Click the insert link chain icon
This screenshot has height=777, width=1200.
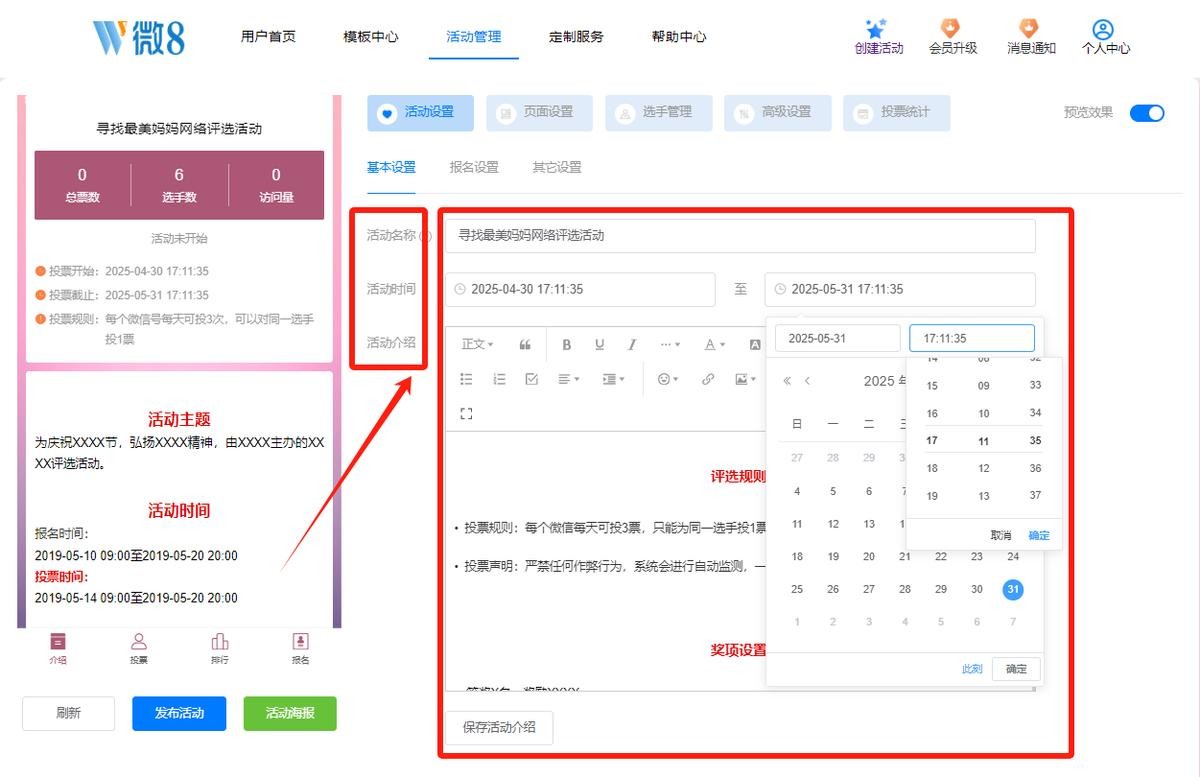point(708,379)
